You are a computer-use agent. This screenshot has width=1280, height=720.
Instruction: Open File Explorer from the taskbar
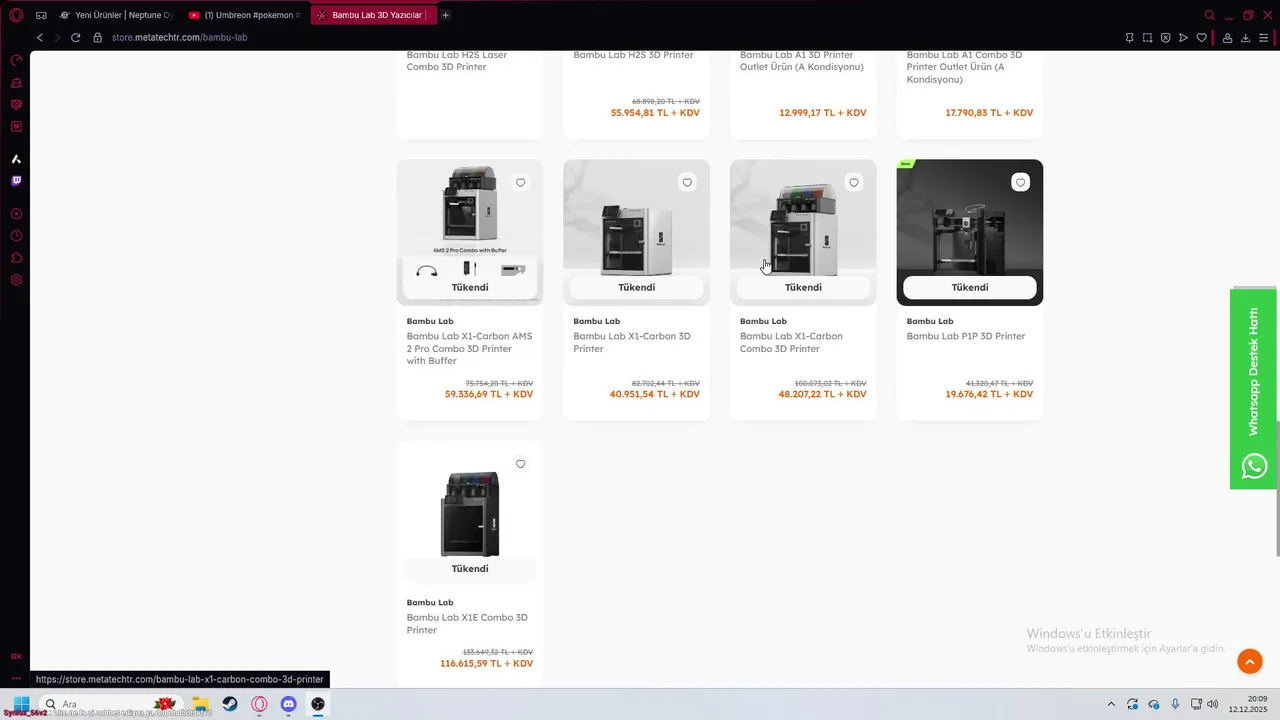[x=200, y=704]
